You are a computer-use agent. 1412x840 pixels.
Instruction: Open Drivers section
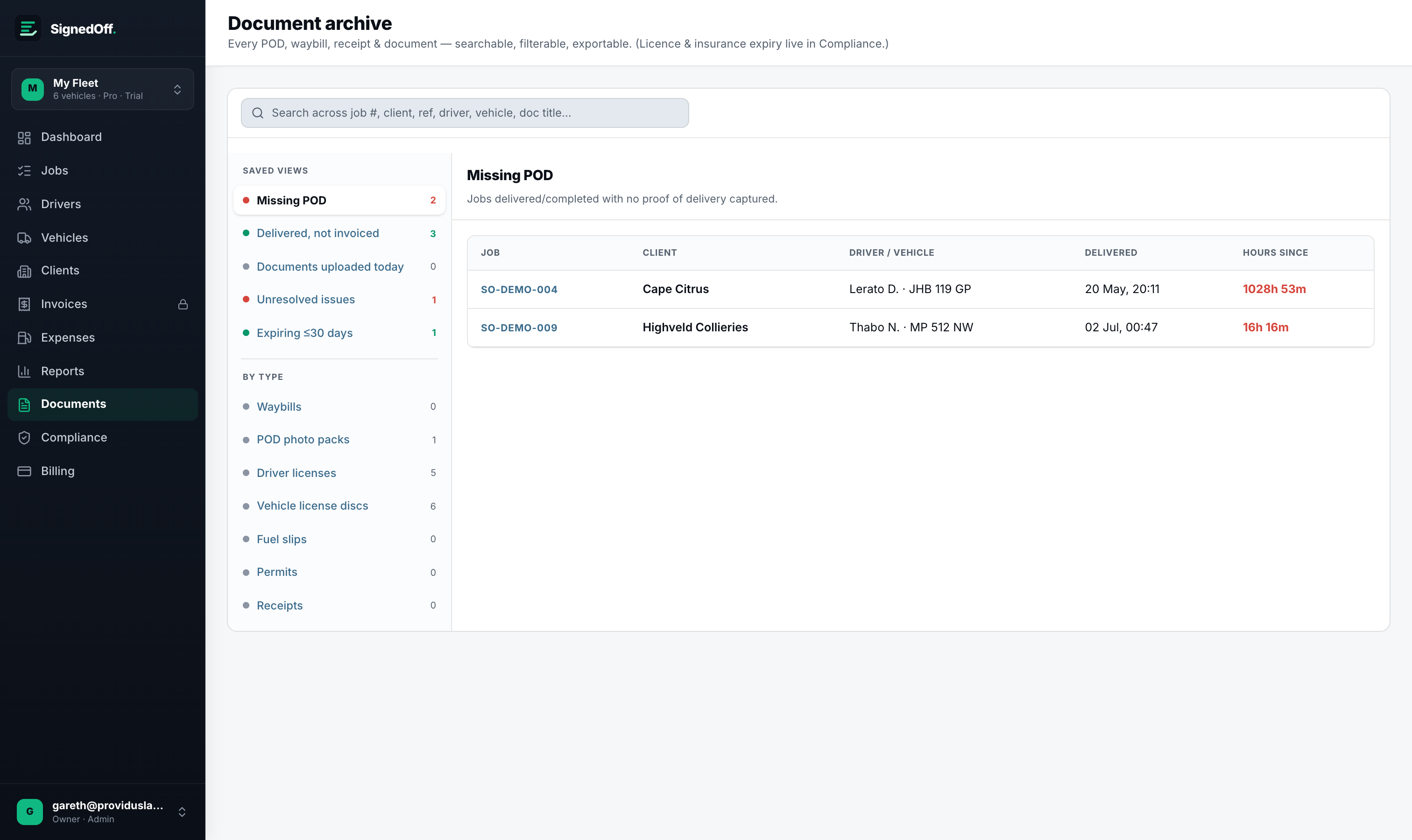coord(103,204)
